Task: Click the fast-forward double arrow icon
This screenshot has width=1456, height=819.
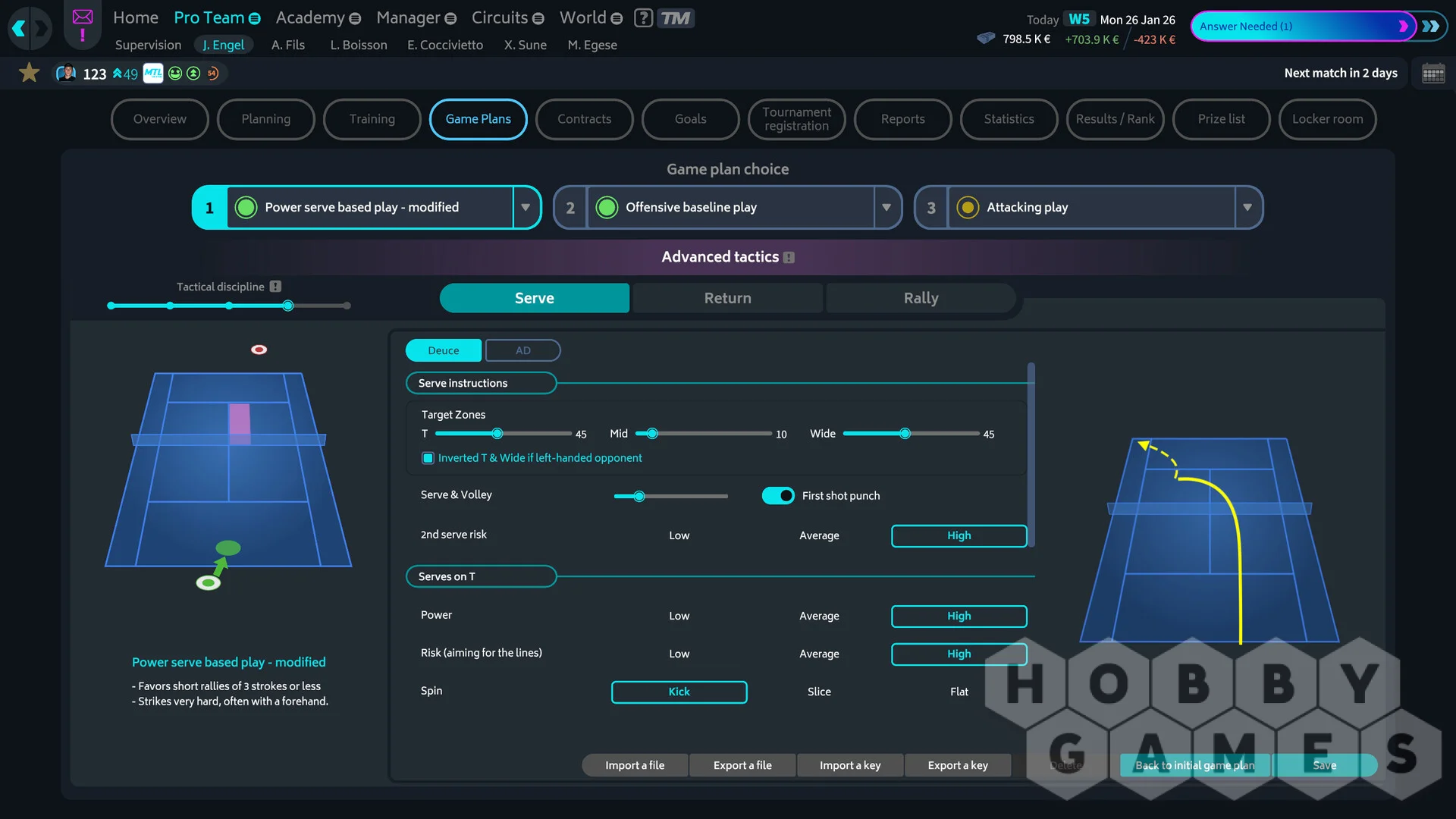Action: (1431, 26)
